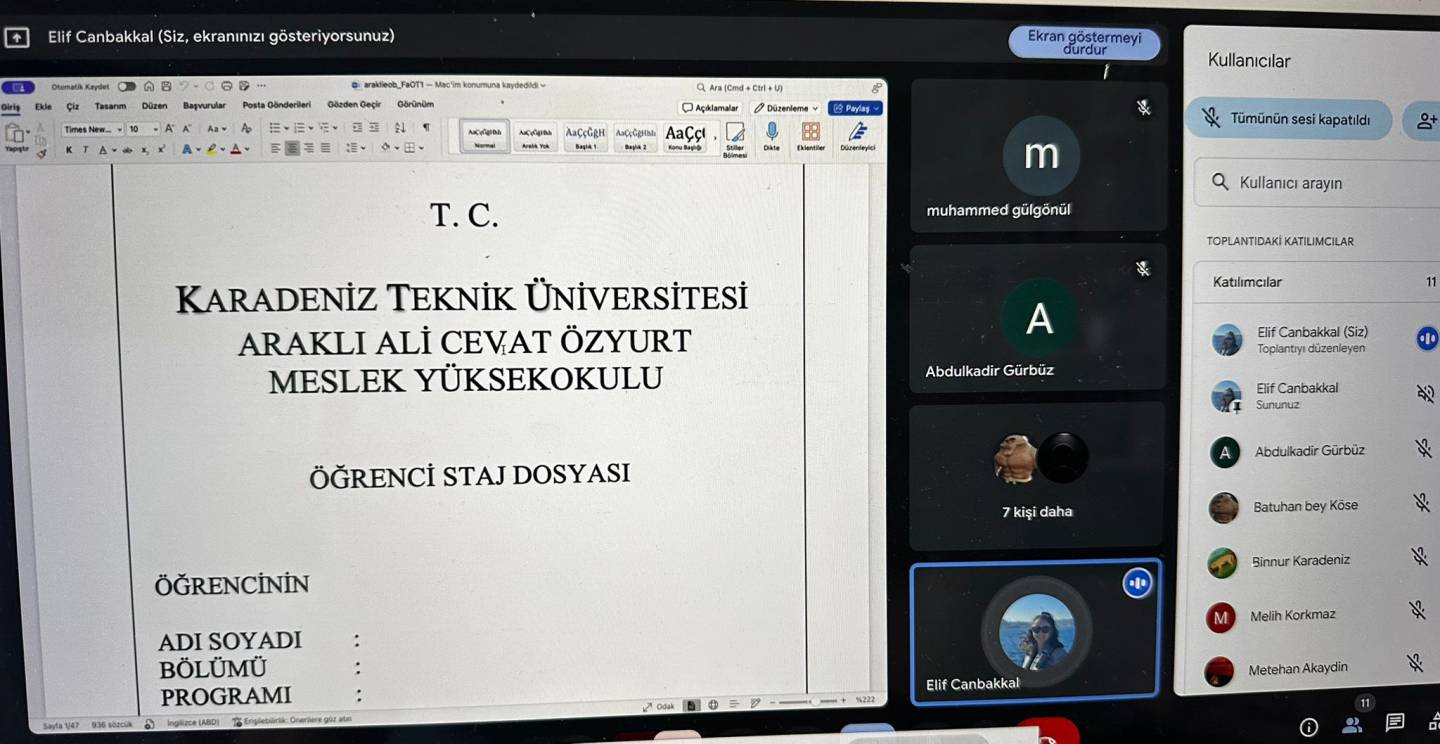Switch to the Tasarım ribbon tab

pos(110,106)
